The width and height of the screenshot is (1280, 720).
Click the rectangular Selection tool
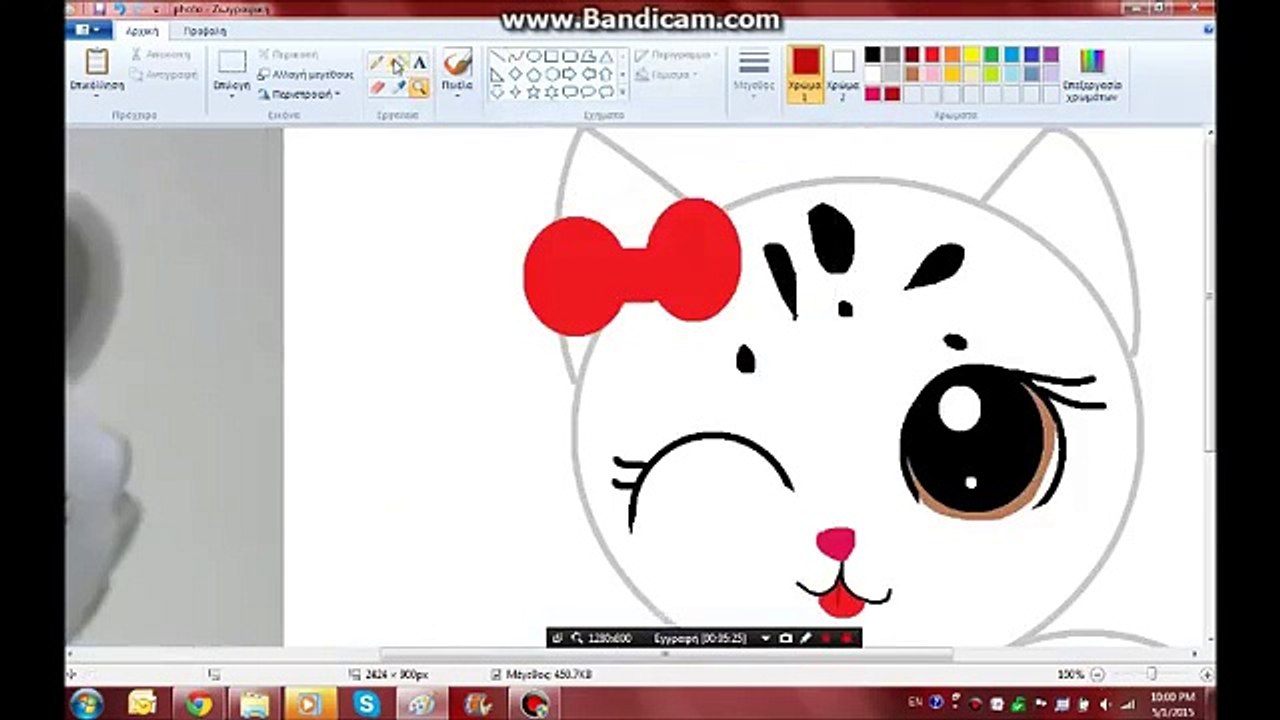coord(232,63)
